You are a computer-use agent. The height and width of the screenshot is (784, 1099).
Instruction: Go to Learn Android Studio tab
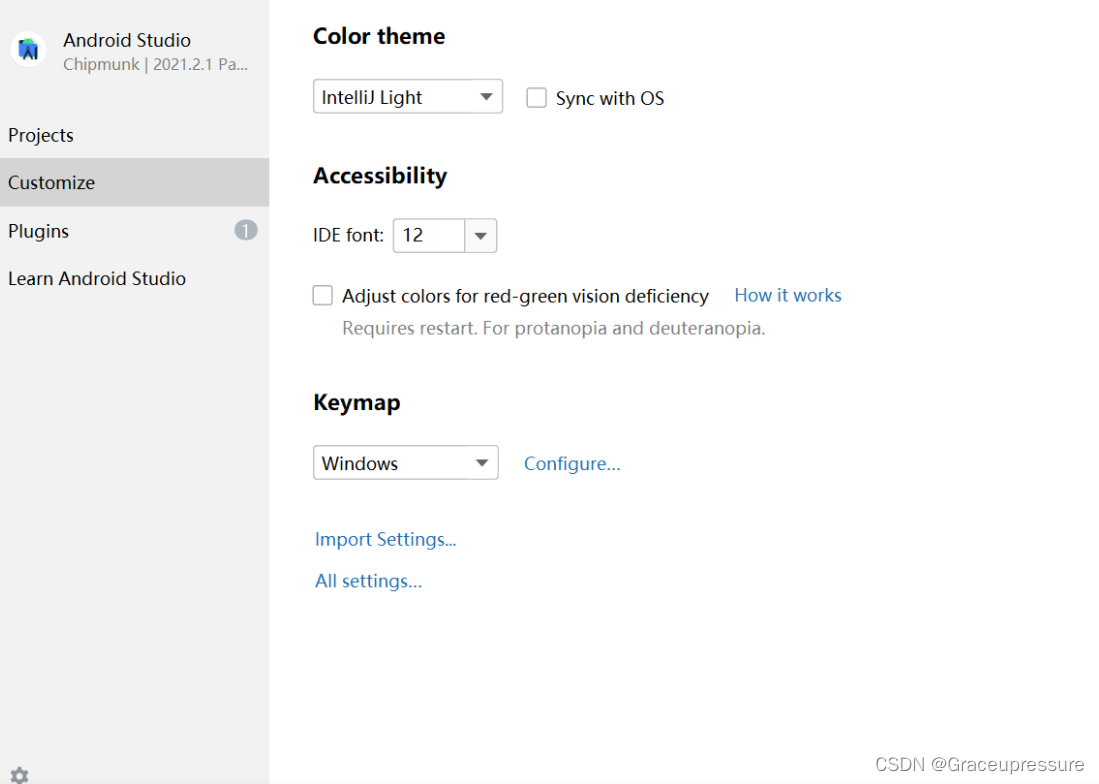[x=135, y=278]
